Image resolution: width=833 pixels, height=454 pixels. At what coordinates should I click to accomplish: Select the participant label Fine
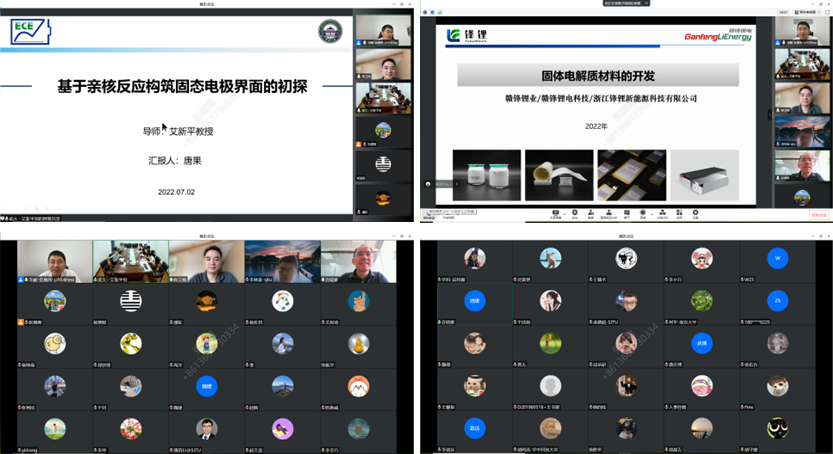747,407
